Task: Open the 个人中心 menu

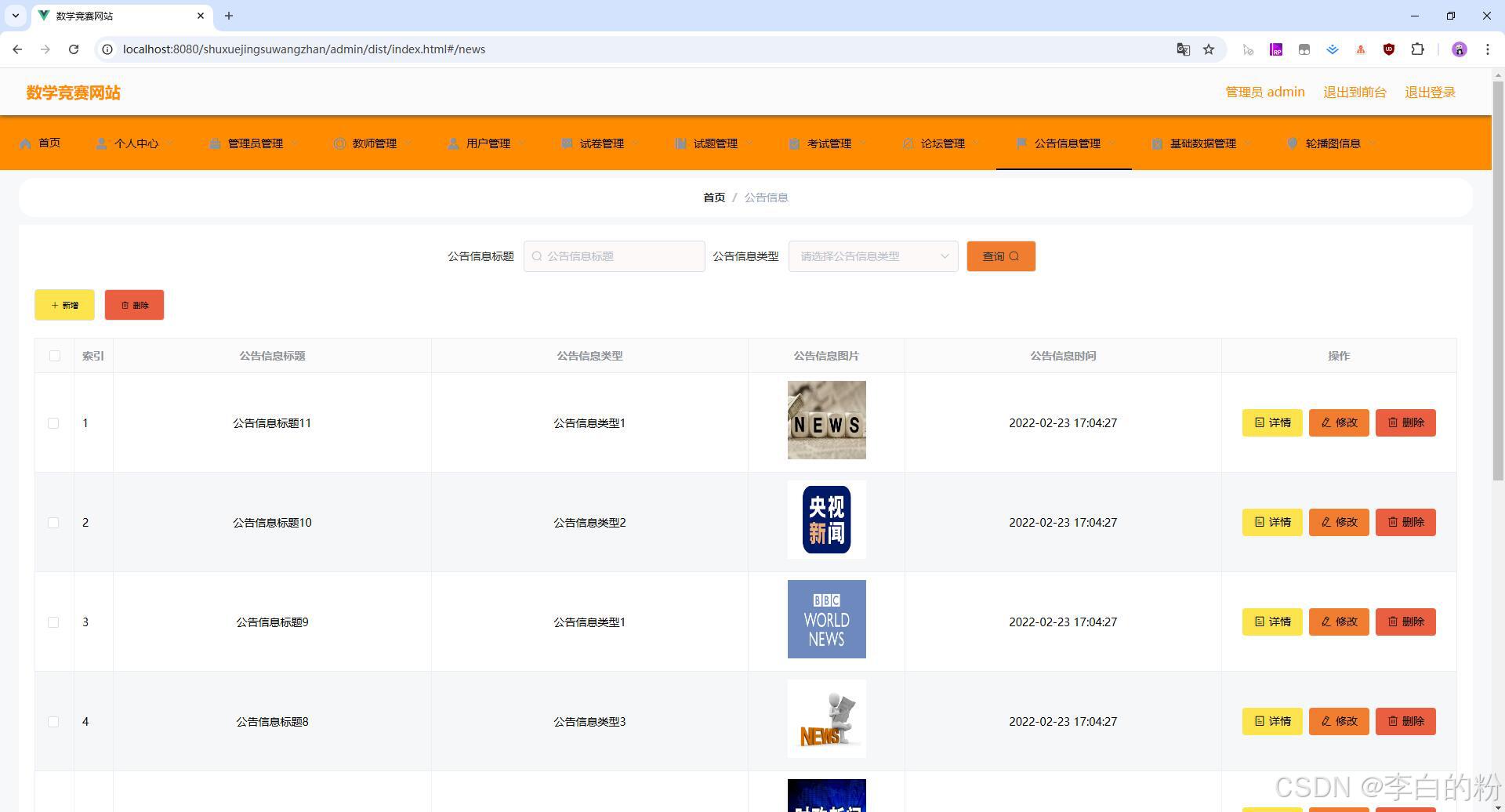Action: coord(135,143)
